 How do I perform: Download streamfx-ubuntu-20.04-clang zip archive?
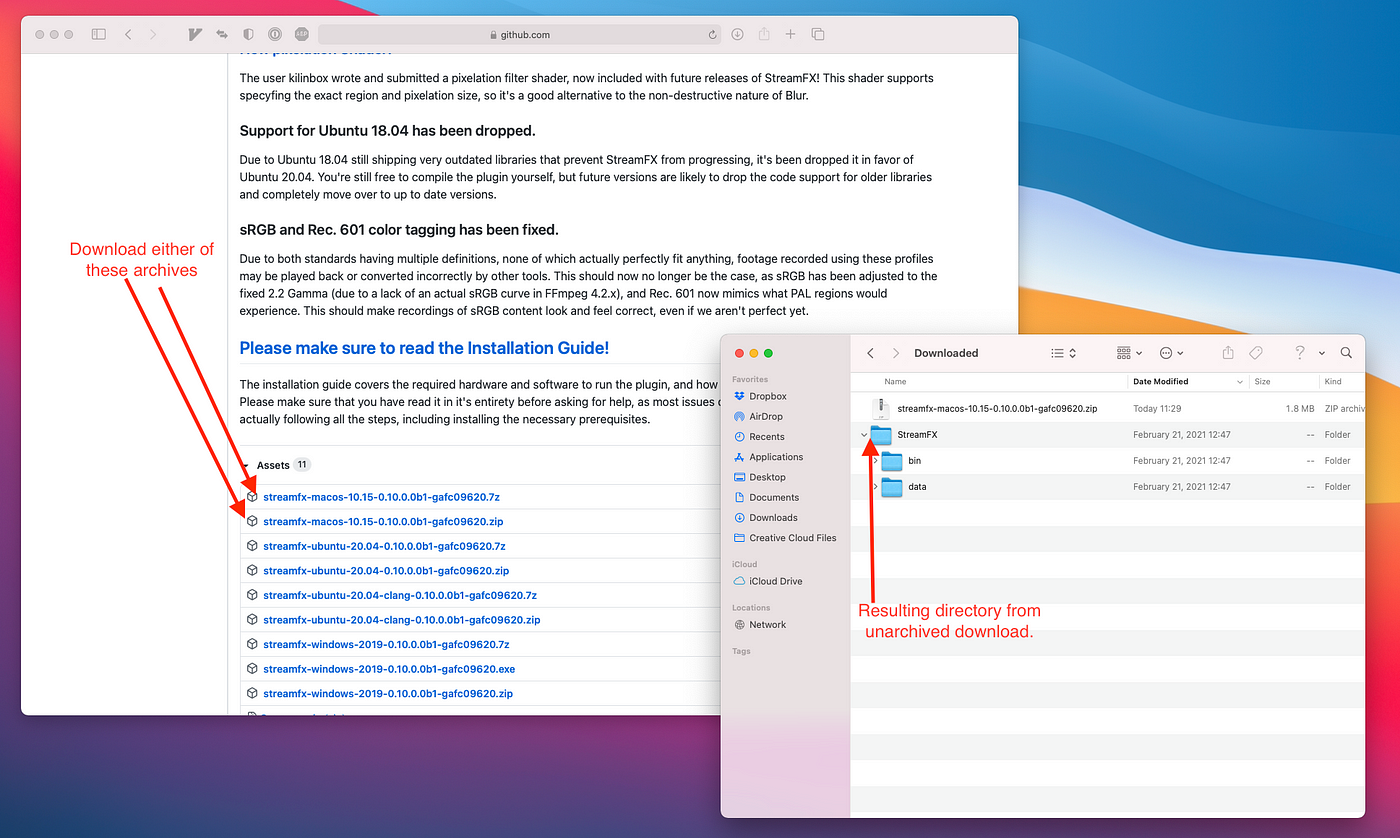(402, 620)
